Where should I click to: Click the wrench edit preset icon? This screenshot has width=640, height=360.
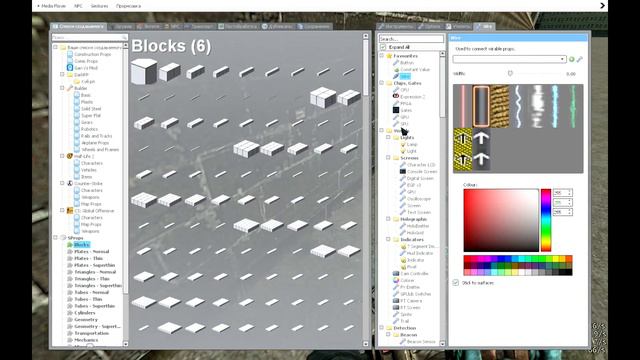point(580,60)
